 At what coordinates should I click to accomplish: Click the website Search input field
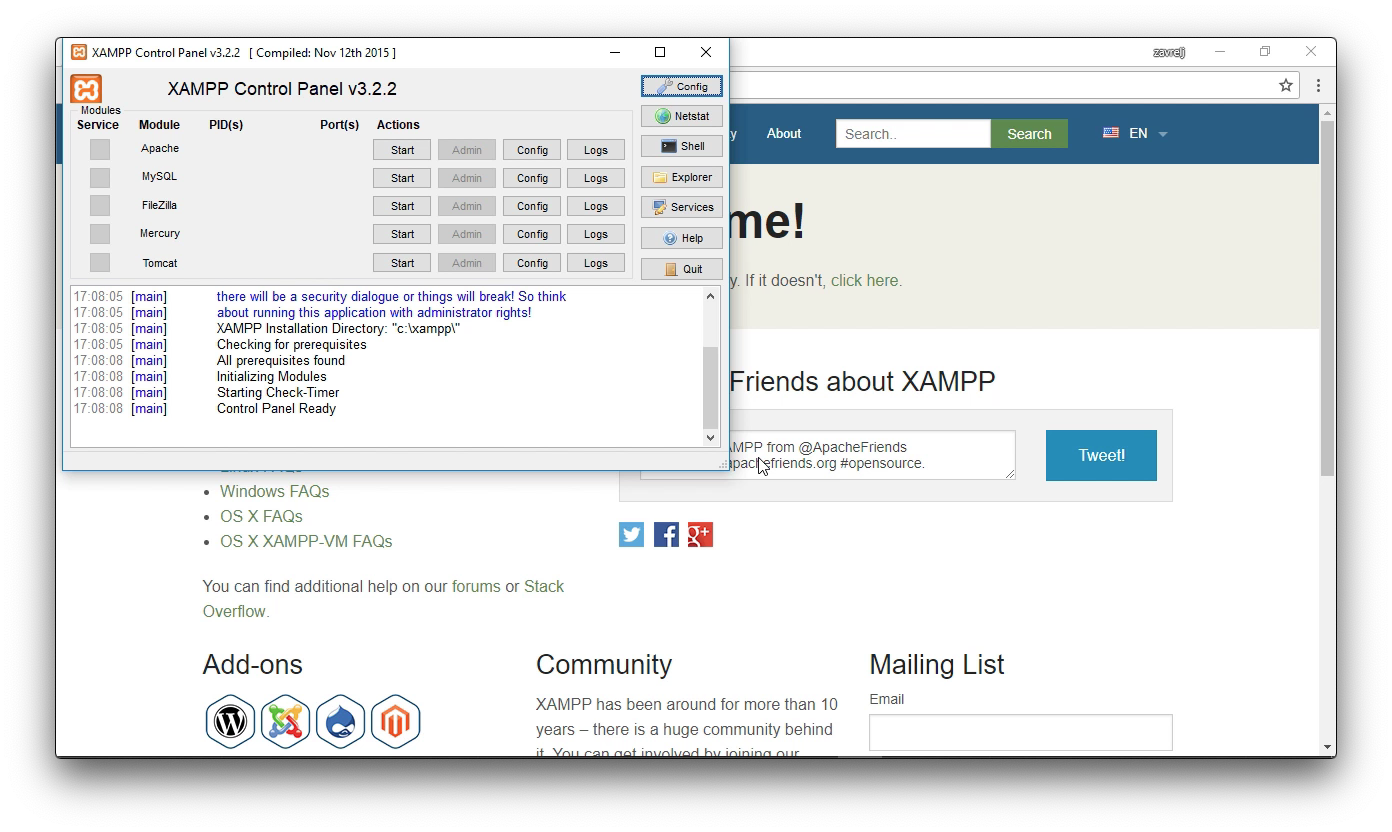coord(913,134)
